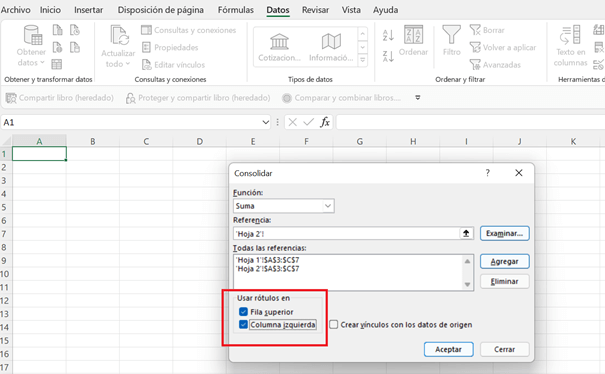Image resolution: width=605 pixels, height=374 pixels.
Task: Click Volver a aplicar filter
Action: 503,47
